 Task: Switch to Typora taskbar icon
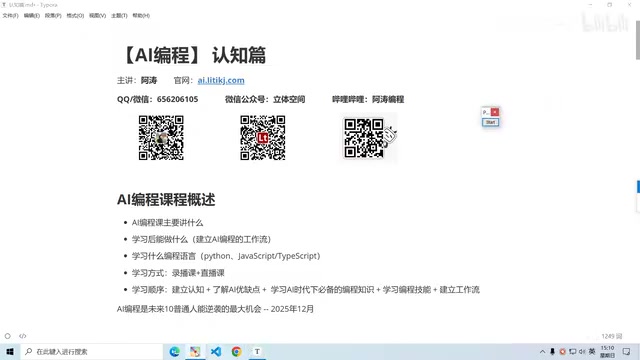coord(257,351)
